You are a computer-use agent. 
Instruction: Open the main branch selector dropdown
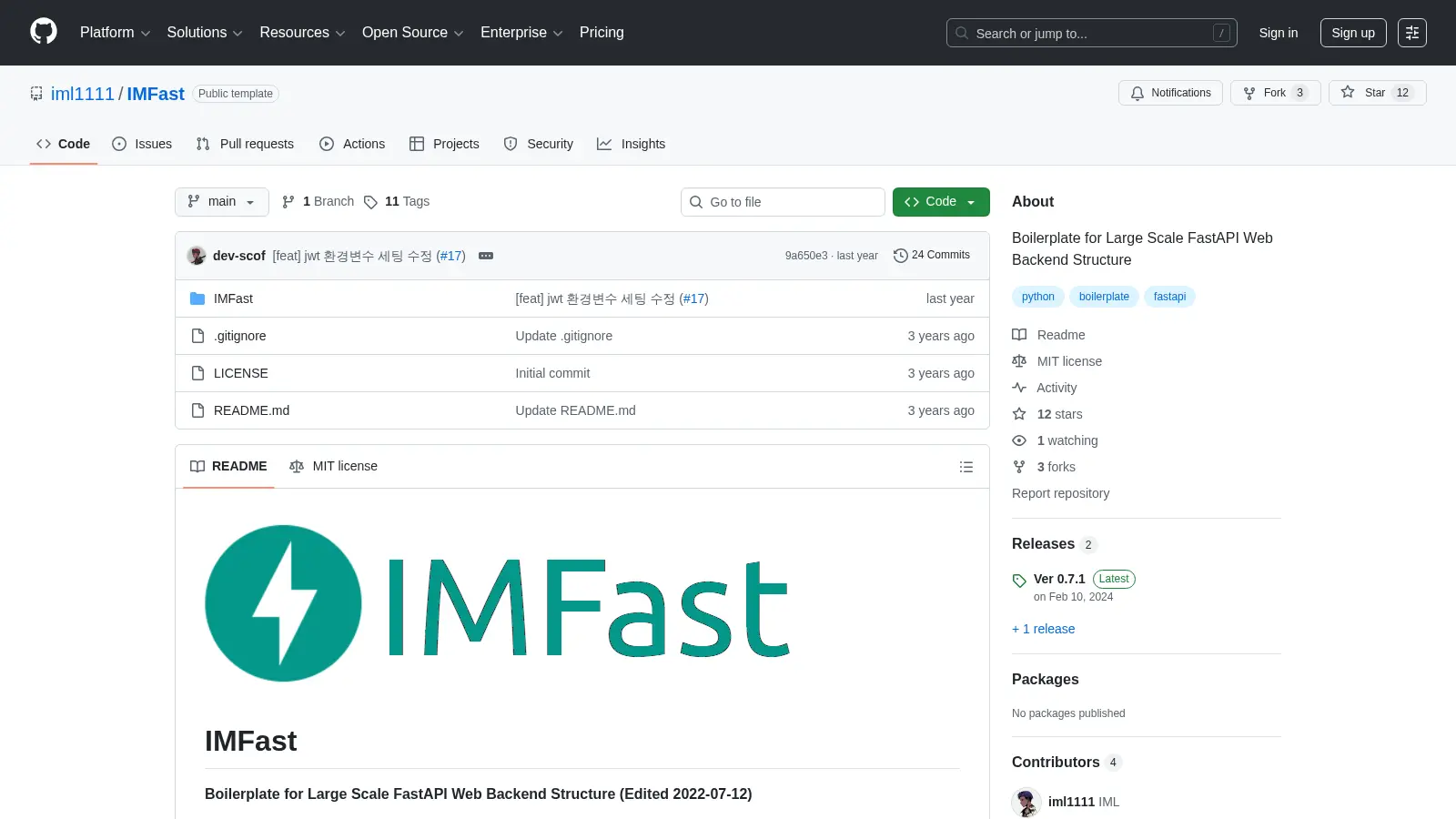(222, 202)
